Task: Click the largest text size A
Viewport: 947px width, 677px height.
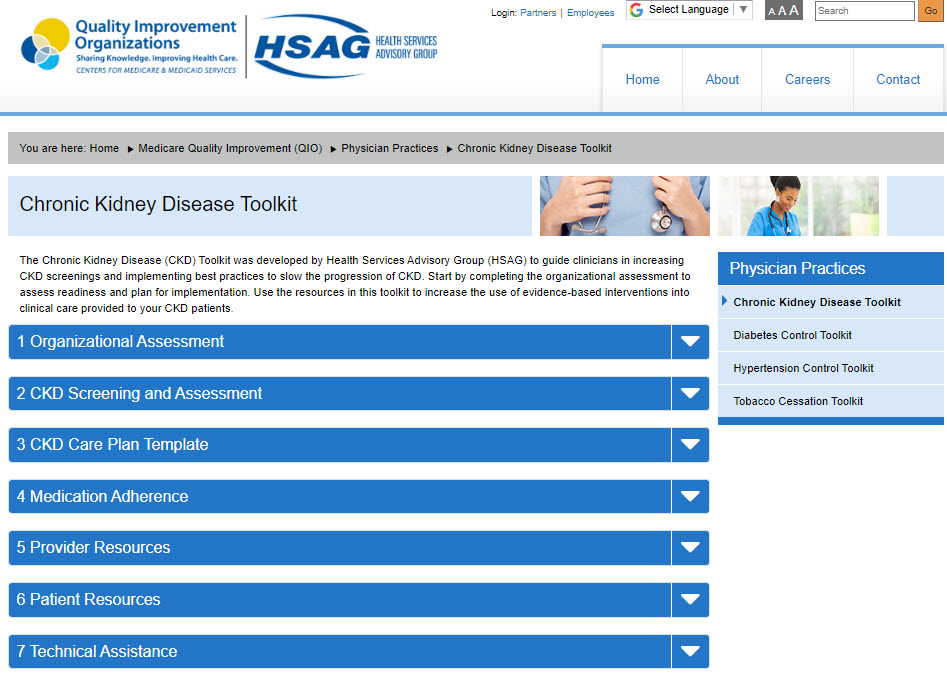Action: (x=794, y=11)
